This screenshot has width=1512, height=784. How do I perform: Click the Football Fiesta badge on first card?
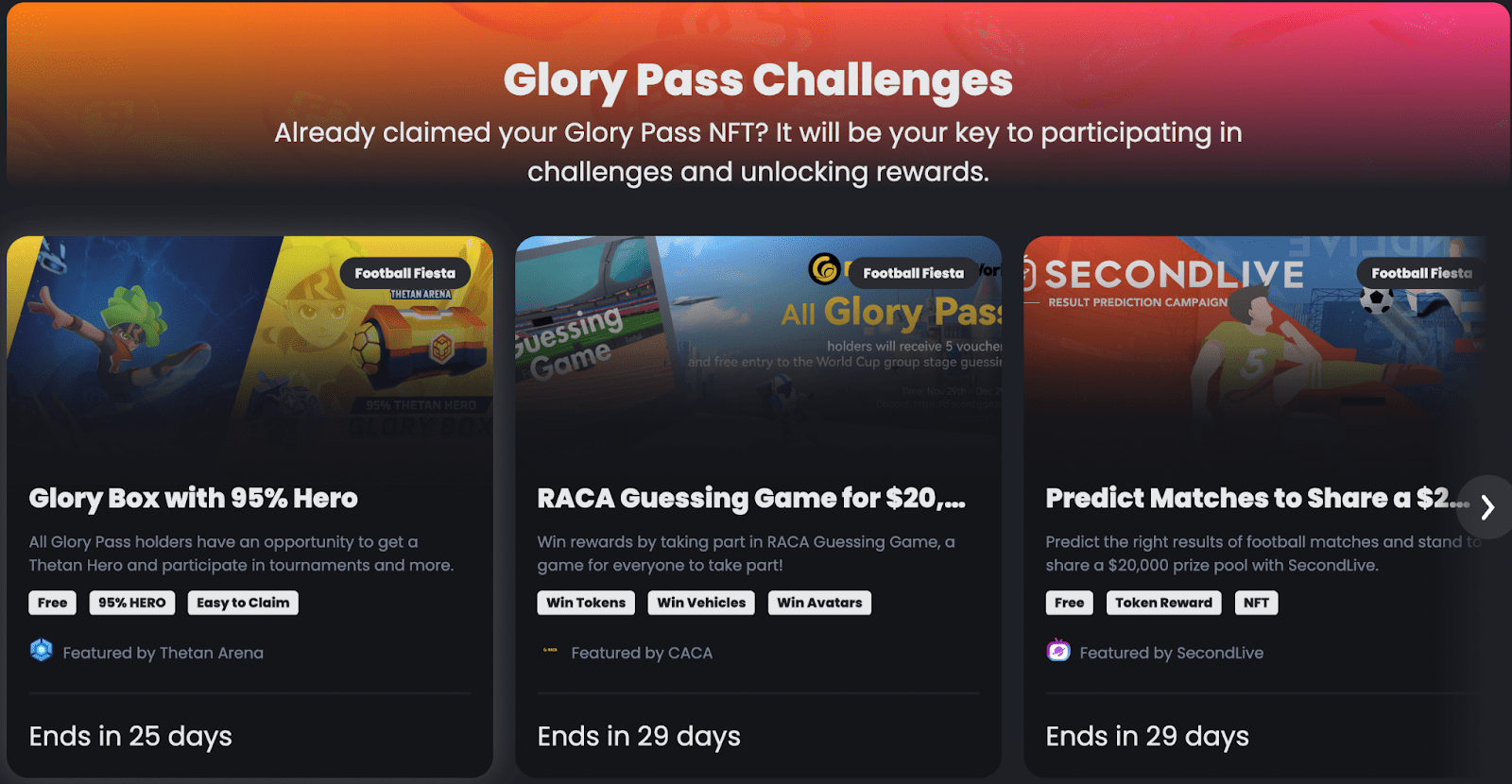pyautogui.click(x=406, y=273)
